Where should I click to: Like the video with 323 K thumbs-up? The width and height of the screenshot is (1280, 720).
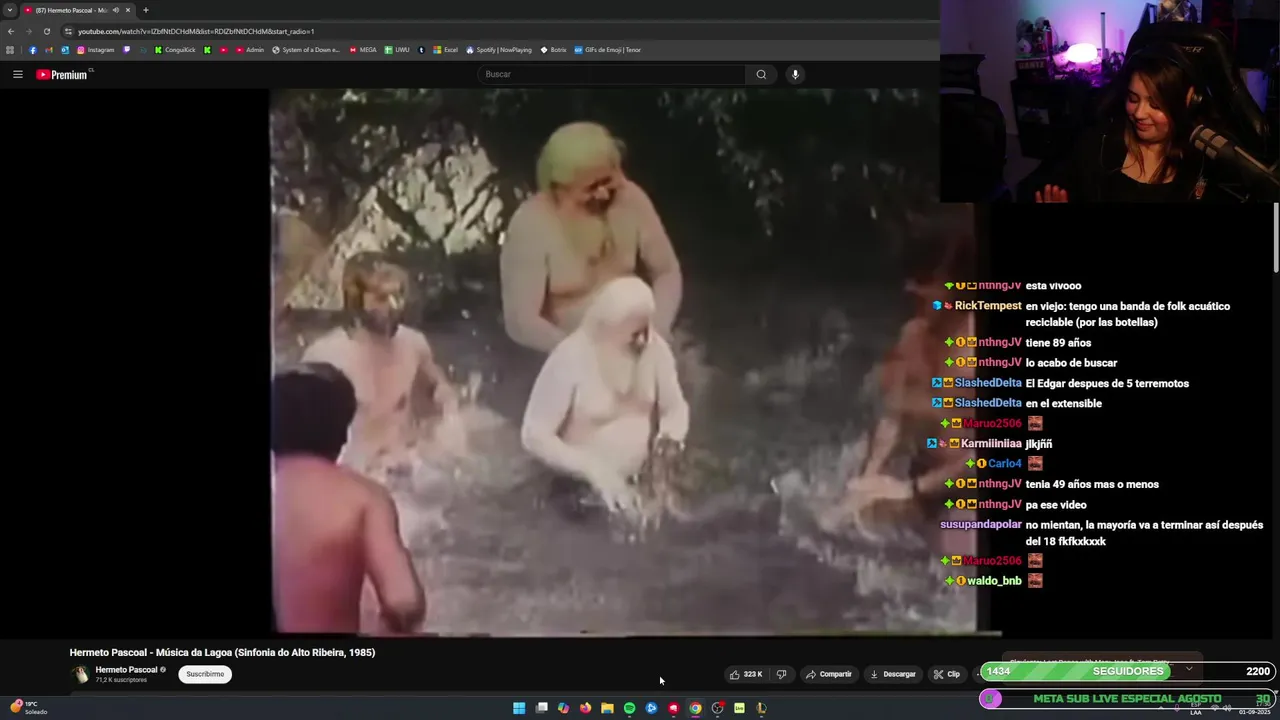[x=746, y=674]
